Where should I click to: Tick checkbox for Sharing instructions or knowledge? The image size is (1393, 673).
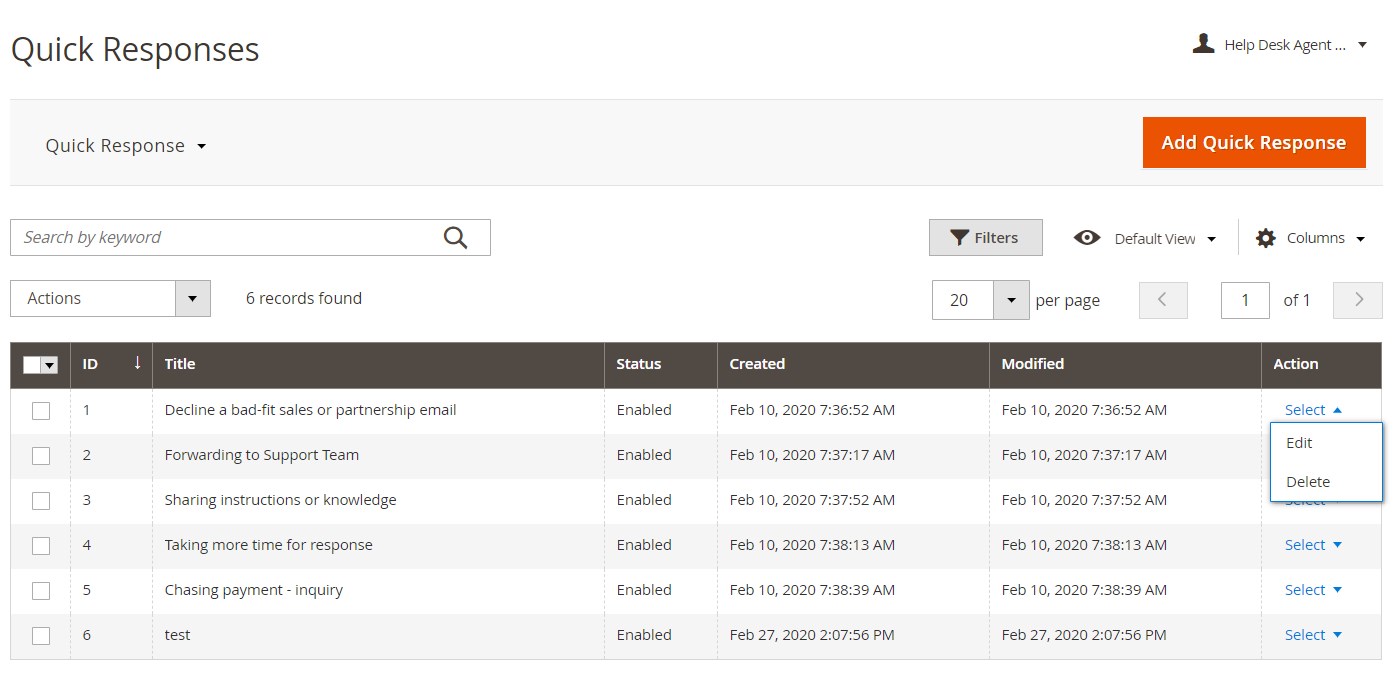[41, 500]
